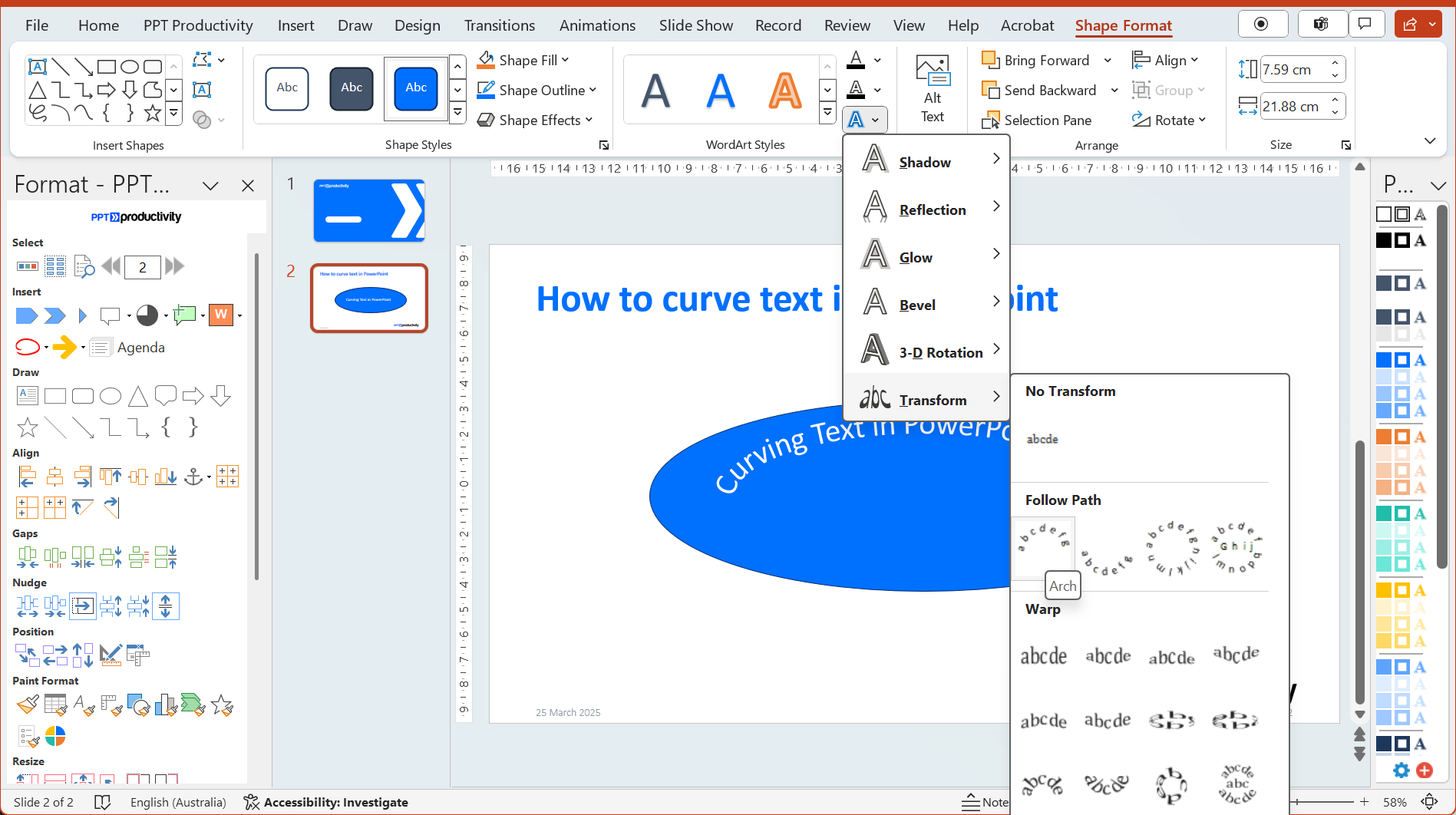Screen dimensions: 1456x815
Task: Select the star shape in Insert Shapes gallery
Action: tap(153, 114)
